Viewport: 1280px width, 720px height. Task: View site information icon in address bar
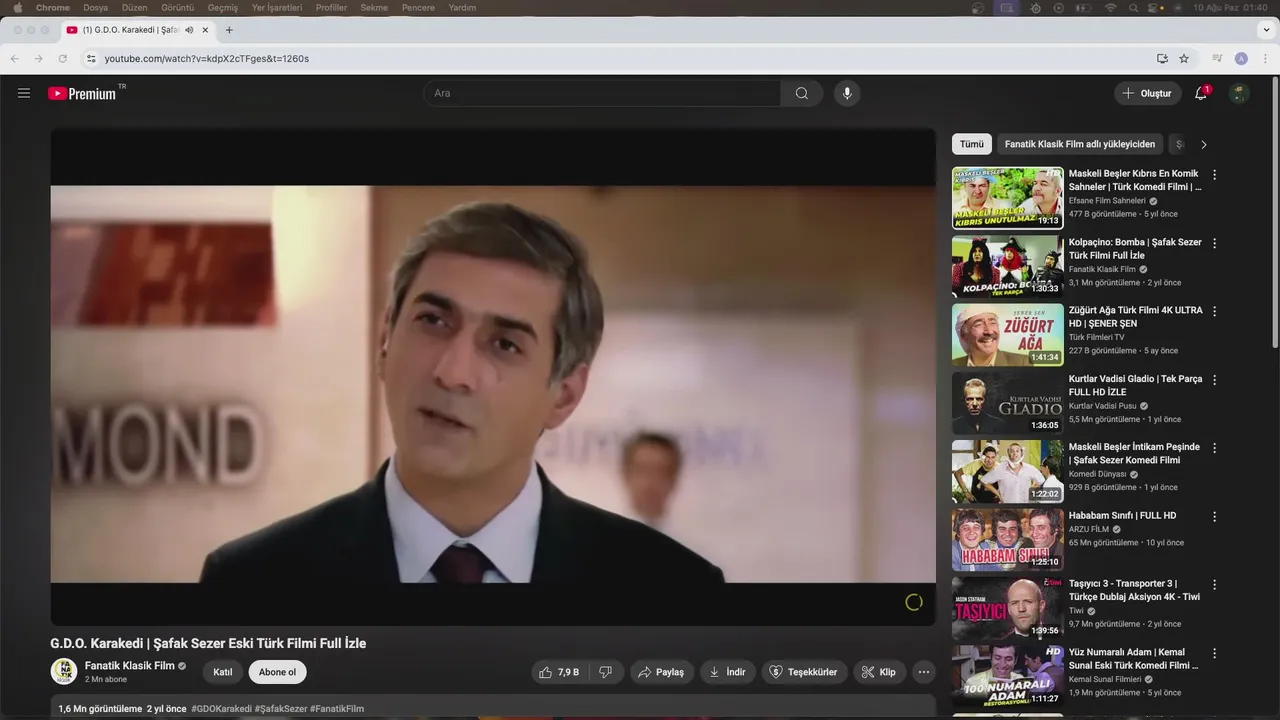coord(91,58)
